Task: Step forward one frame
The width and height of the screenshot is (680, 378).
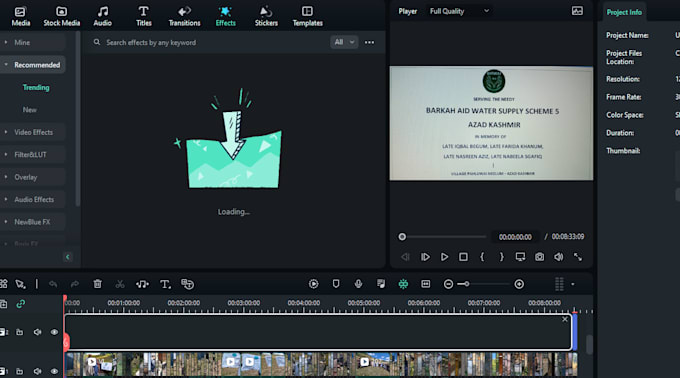Action: pyautogui.click(x=425, y=257)
